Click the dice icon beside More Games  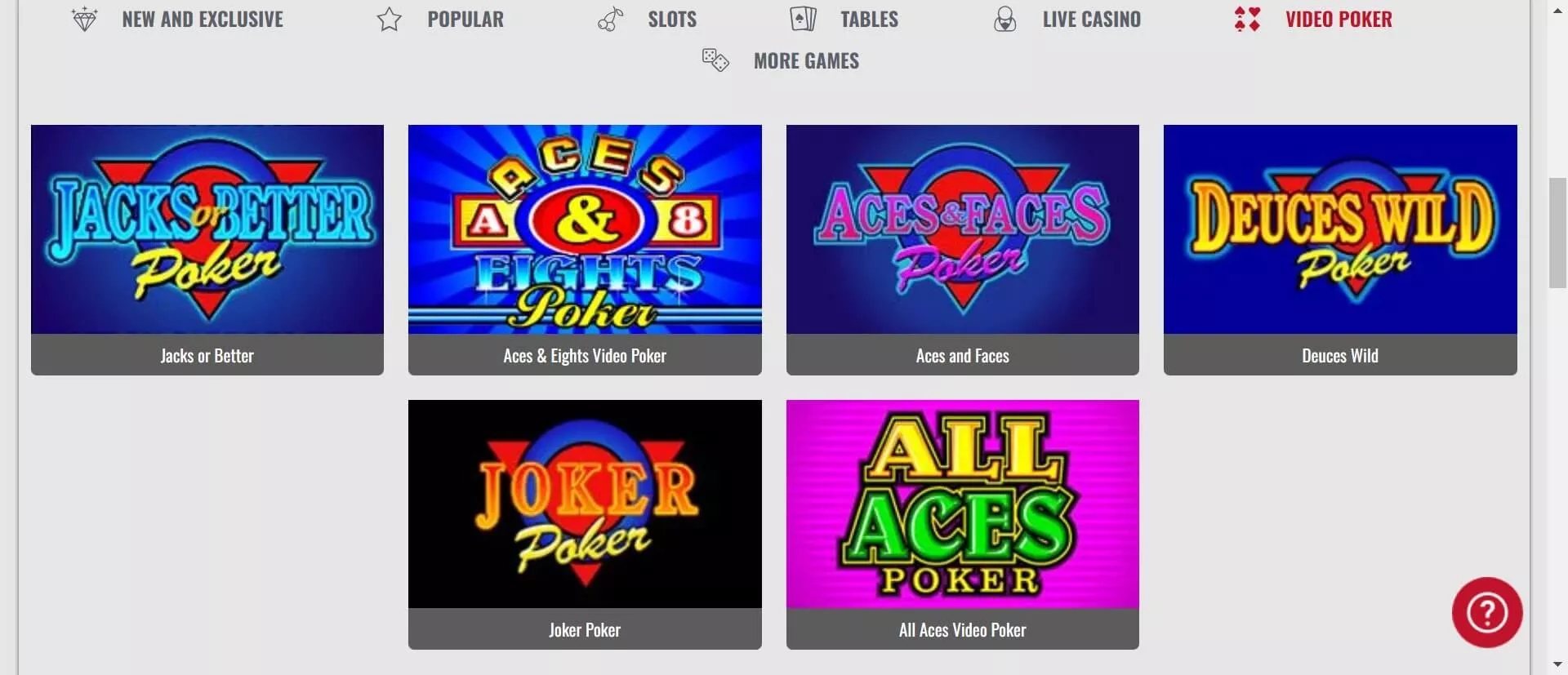[715, 60]
